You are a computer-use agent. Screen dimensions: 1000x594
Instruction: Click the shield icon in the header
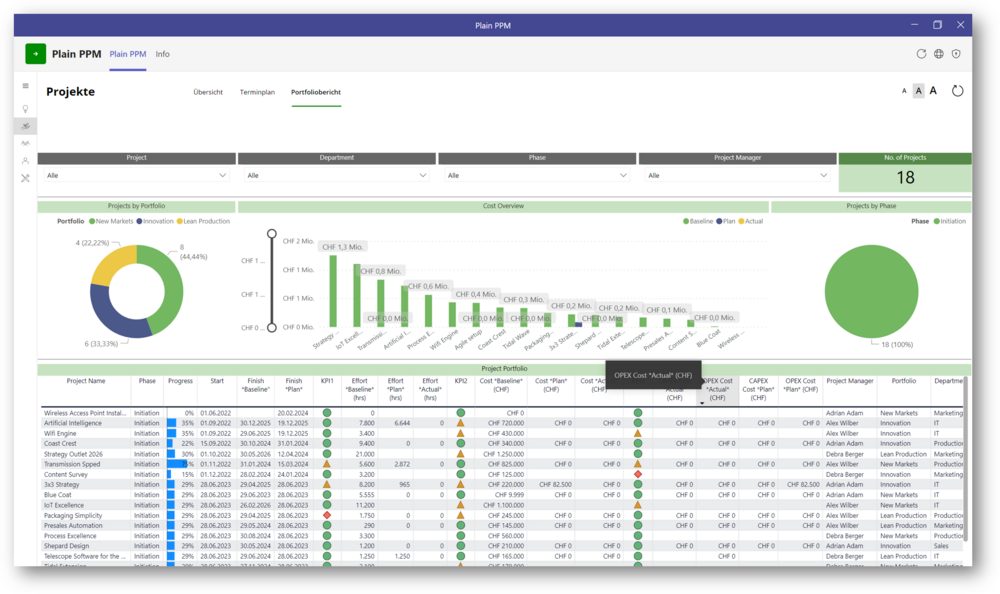point(956,54)
